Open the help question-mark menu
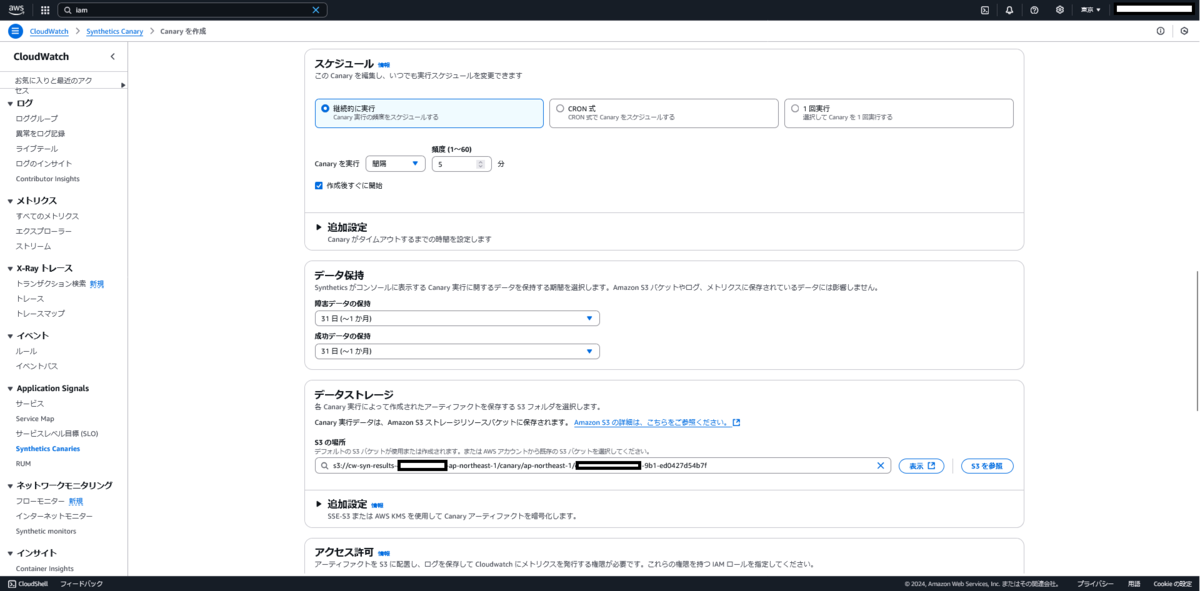This screenshot has height=591, width=1200. click(1034, 10)
